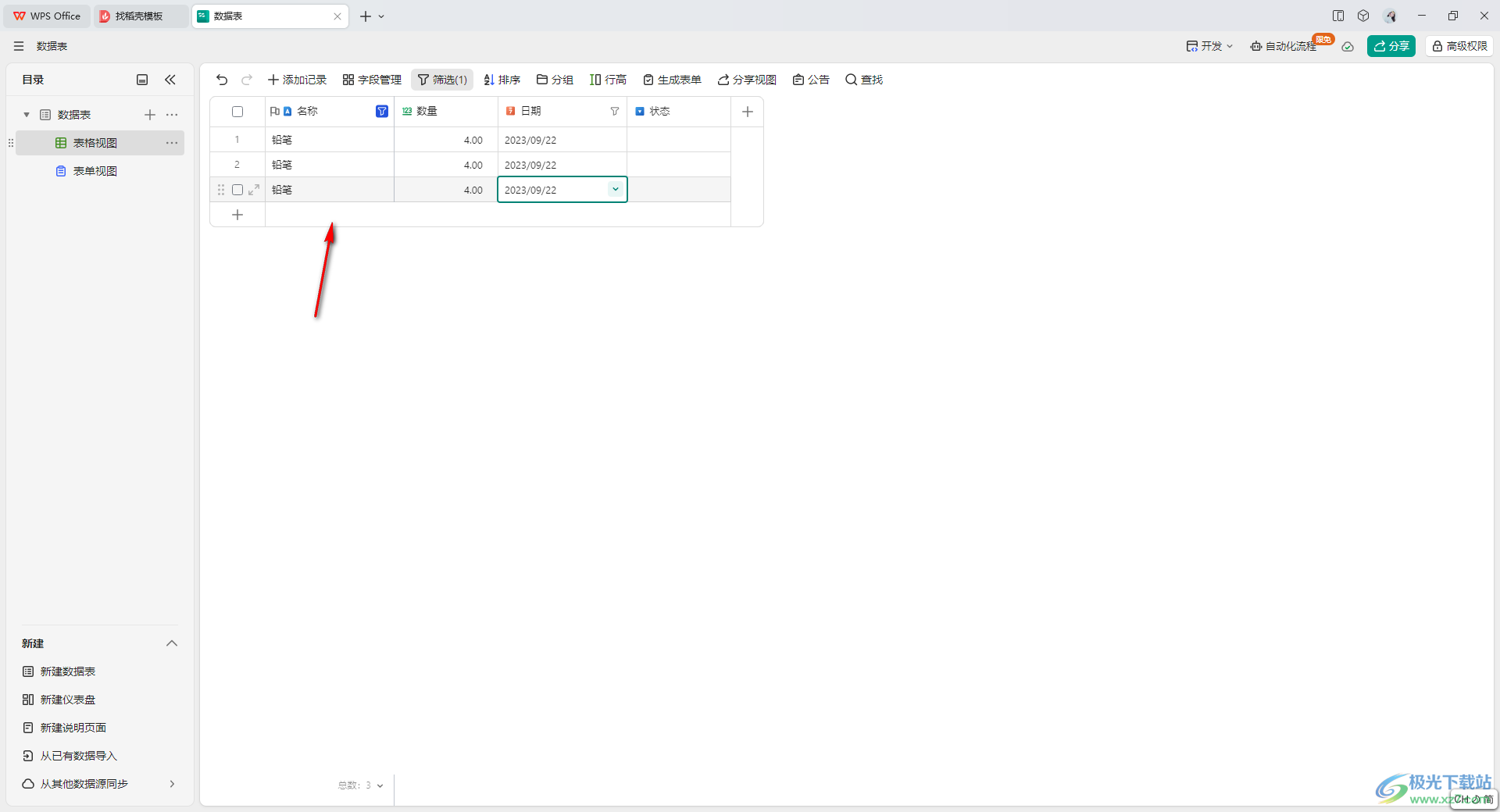Collapse the 目录 sidebar panel
Image resolution: width=1500 pixels, height=812 pixels.
point(170,80)
